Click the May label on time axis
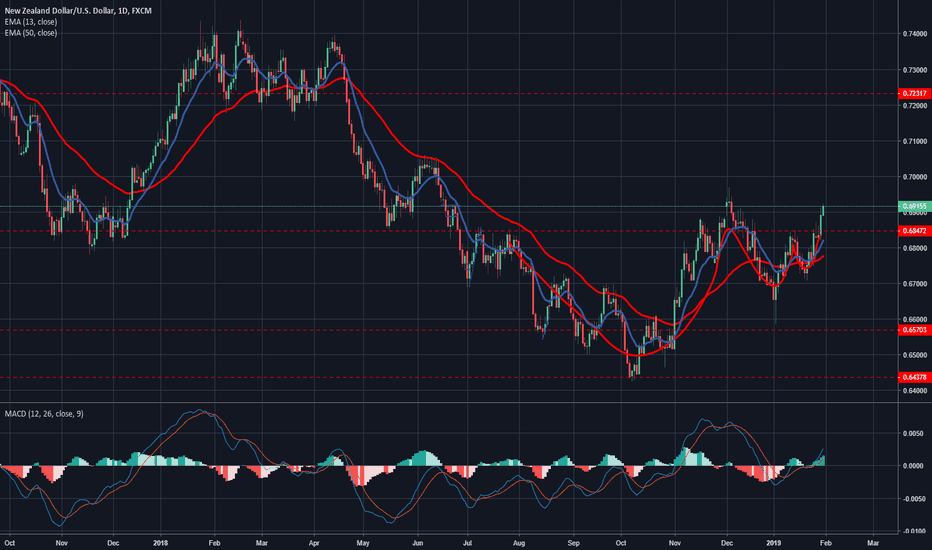Viewport: 932px width, 550px height. pyautogui.click(x=363, y=543)
